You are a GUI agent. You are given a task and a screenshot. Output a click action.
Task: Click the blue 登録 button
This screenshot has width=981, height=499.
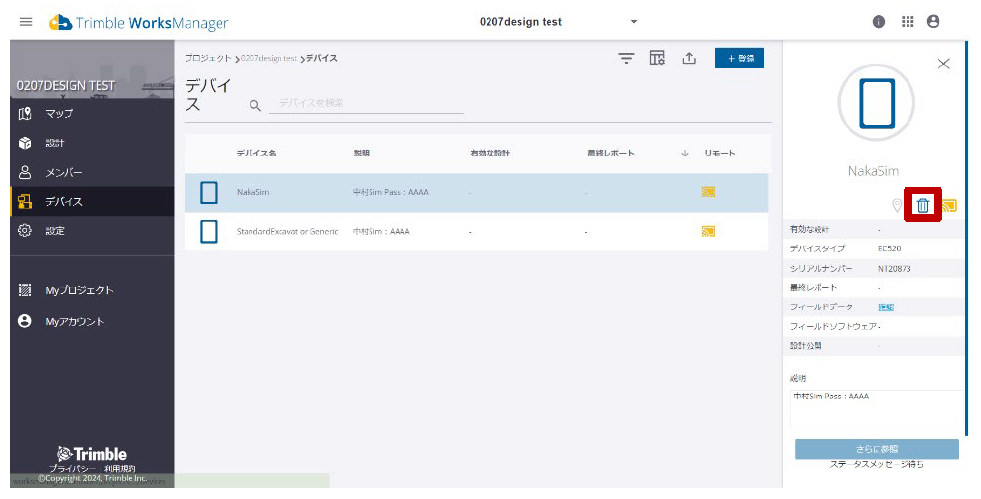tap(739, 59)
